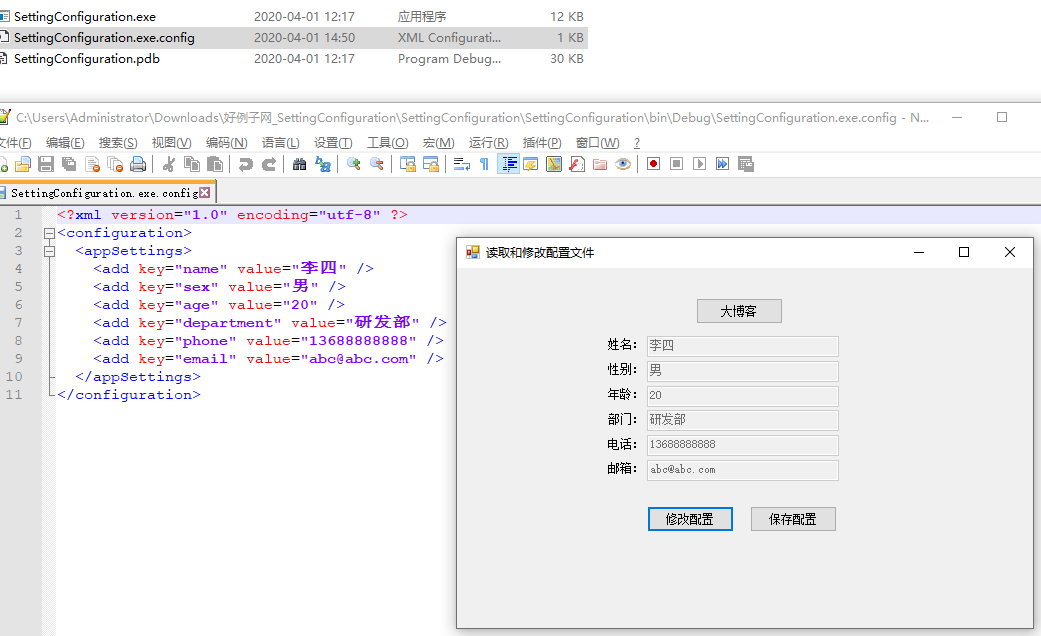1041x636 pixels.
Task: Open the 语言(L) menu
Action: pos(280,143)
